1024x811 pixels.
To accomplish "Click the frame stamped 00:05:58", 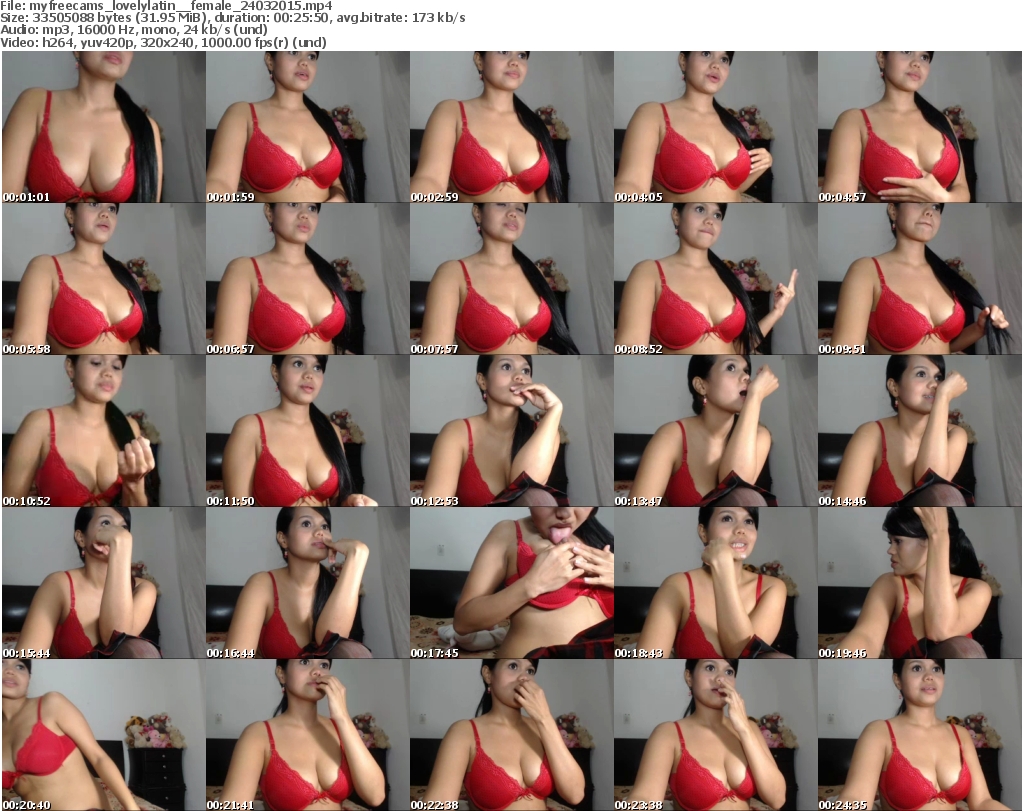I will [104, 279].
